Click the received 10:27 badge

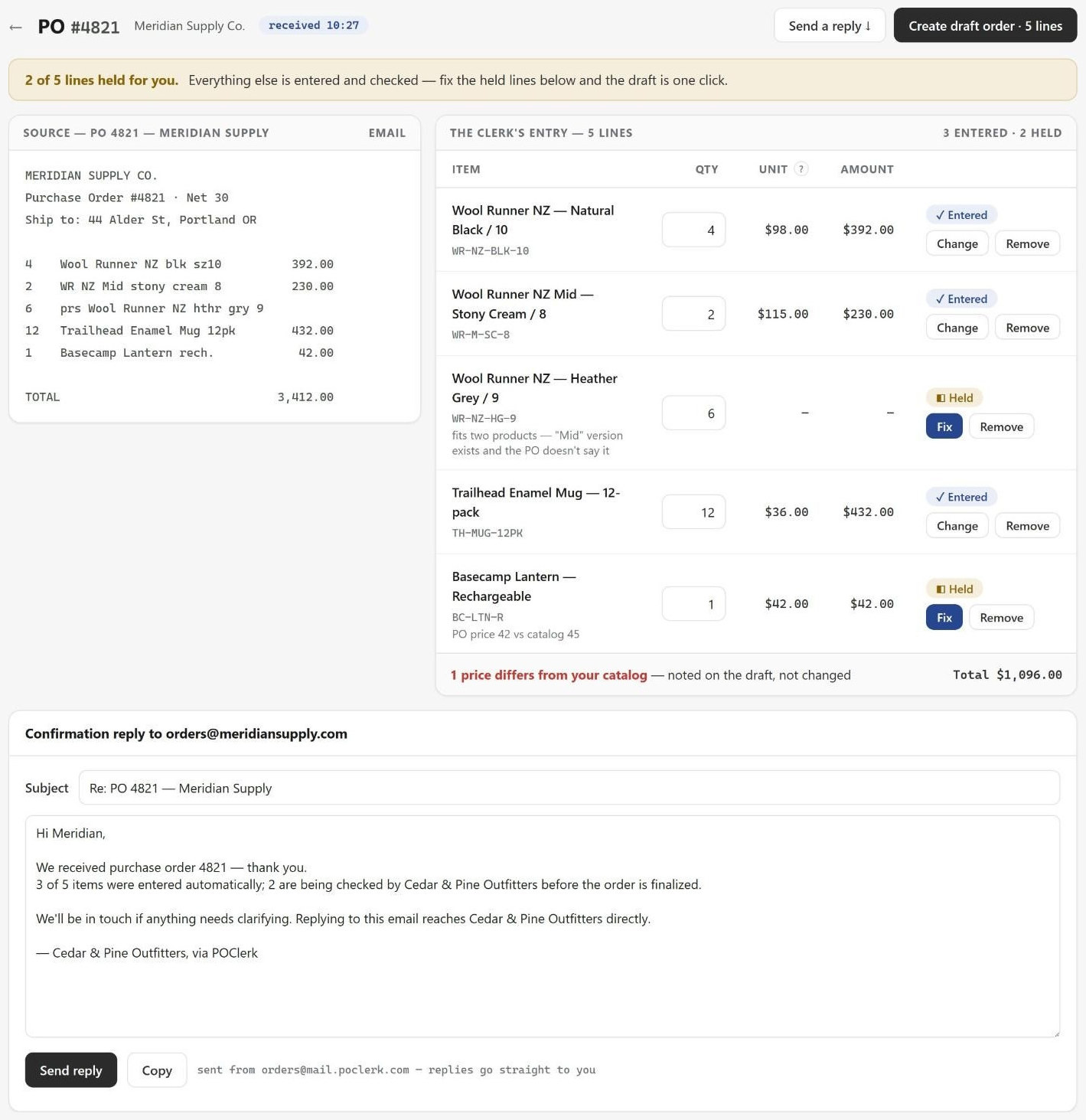(x=313, y=25)
